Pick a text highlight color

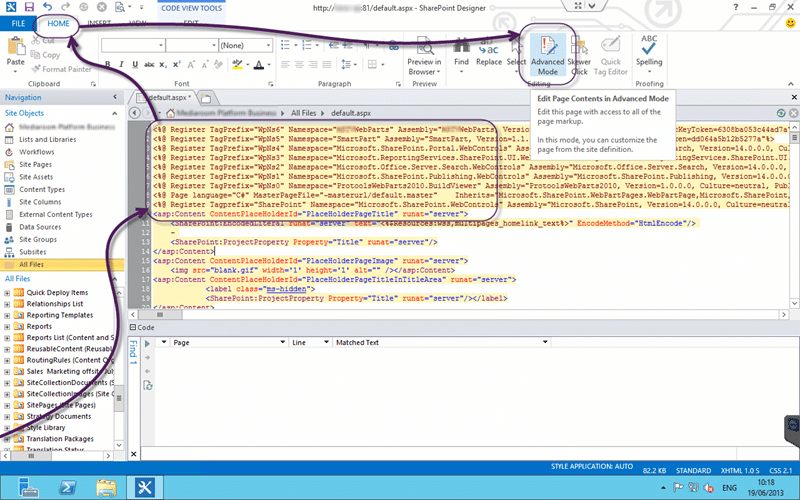[237, 64]
